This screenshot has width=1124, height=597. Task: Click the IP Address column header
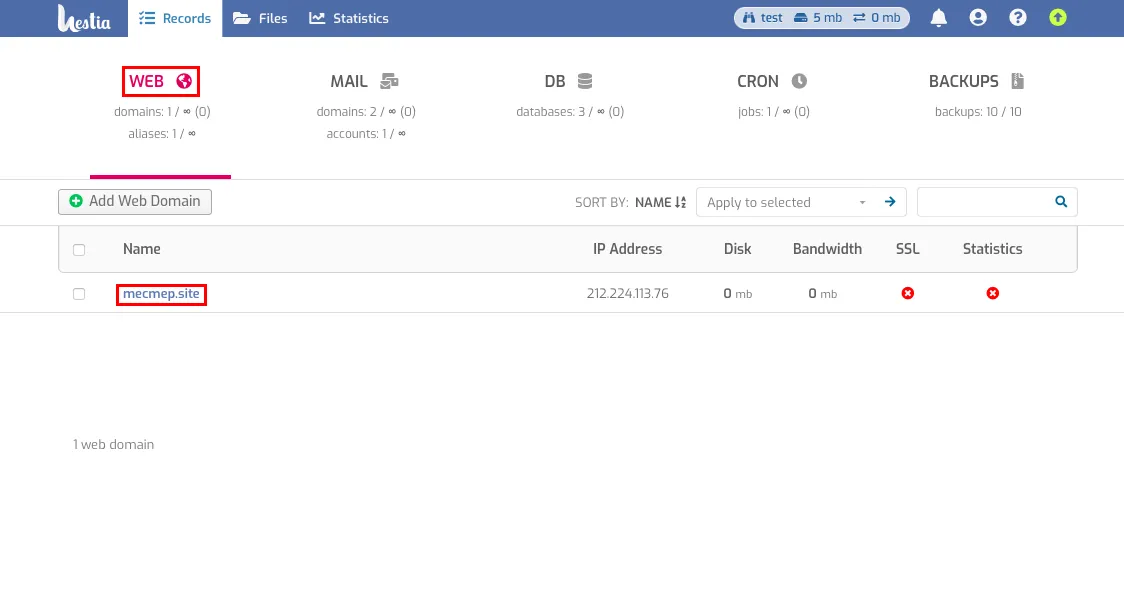[x=627, y=249]
